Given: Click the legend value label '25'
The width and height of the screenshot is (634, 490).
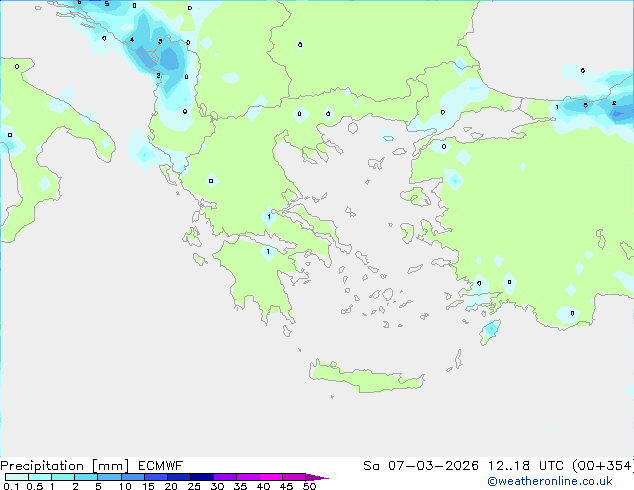Looking at the screenshot, I should pos(194,486).
